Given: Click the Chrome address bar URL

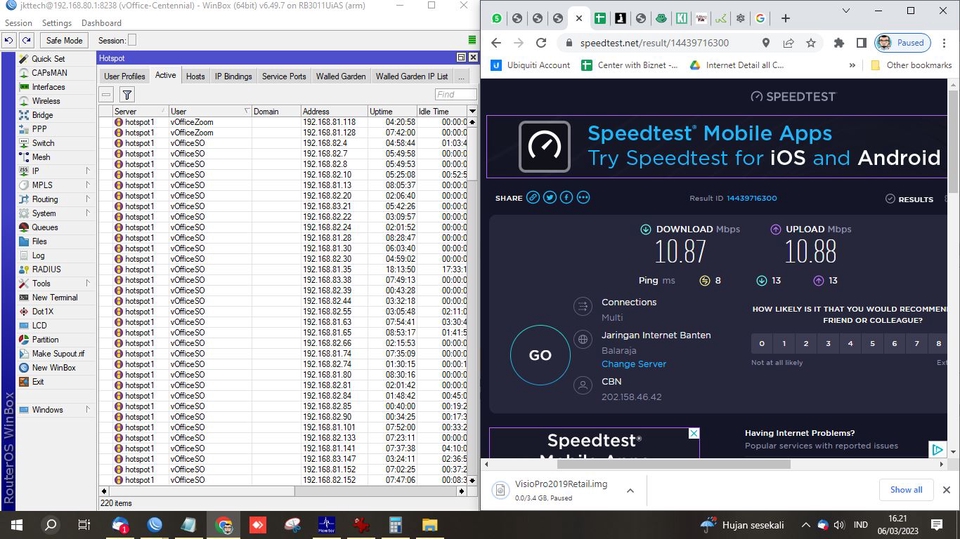Looking at the screenshot, I should click(654, 43).
